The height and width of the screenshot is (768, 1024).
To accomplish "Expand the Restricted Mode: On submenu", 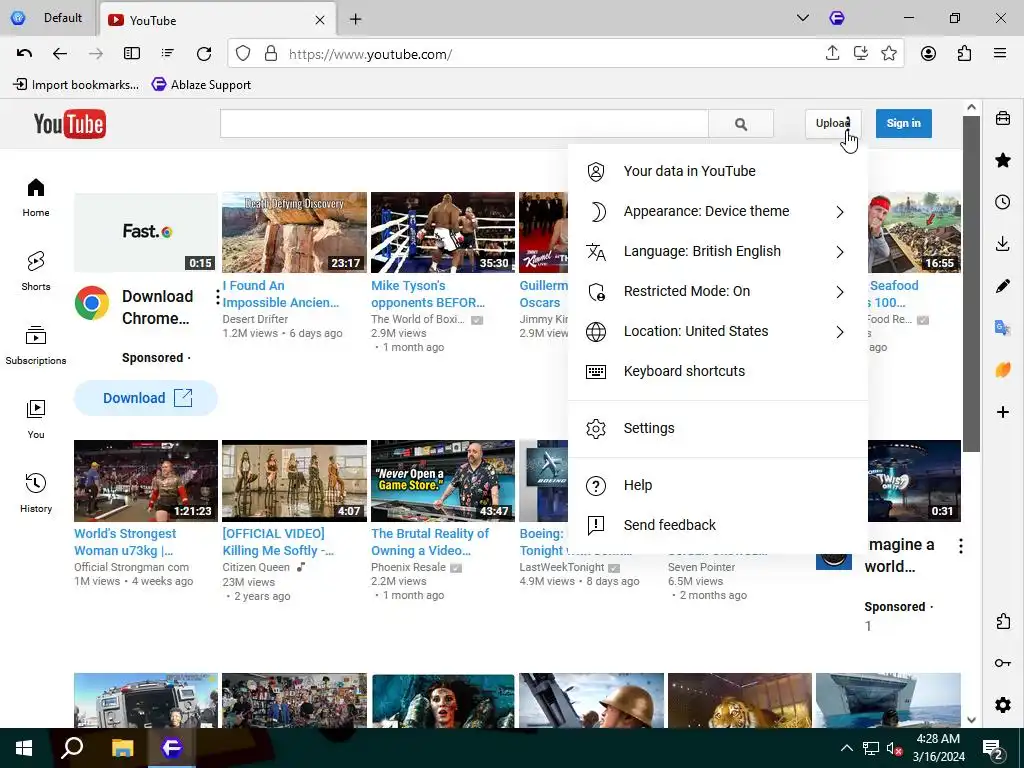I will pyautogui.click(x=718, y=291).
